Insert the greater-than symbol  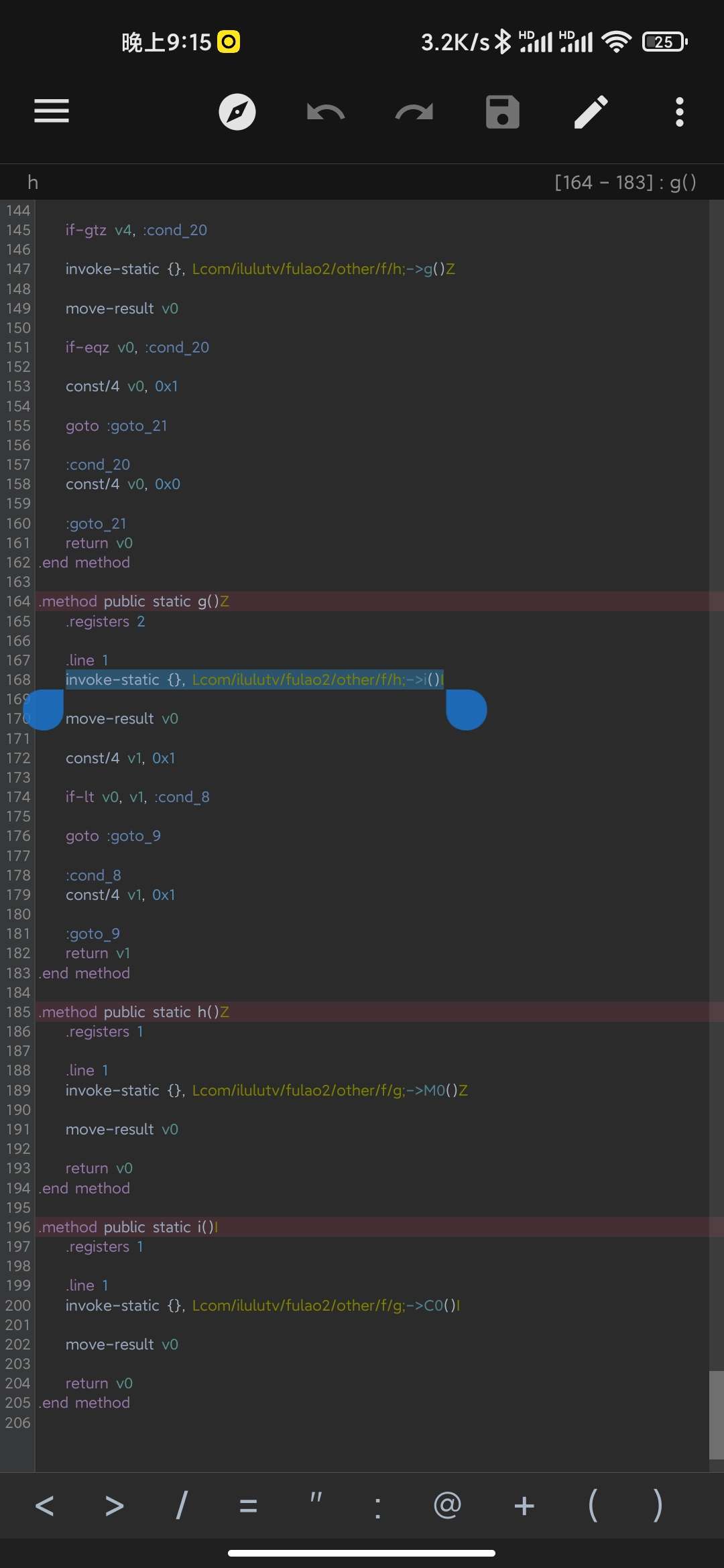pos(115,1506)
